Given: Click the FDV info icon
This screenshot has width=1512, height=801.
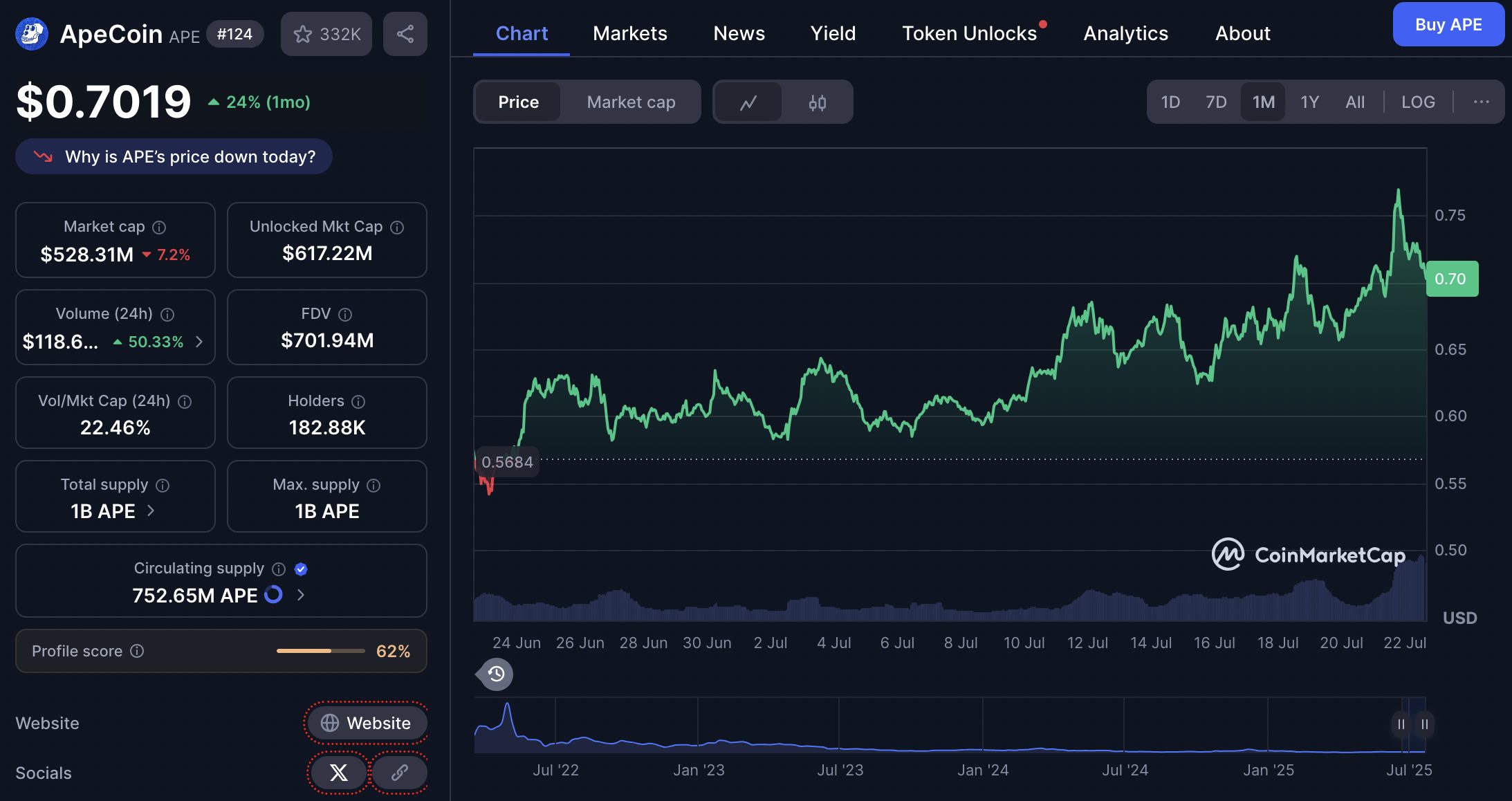Looking at the screenshot, I should coord(345,314).
